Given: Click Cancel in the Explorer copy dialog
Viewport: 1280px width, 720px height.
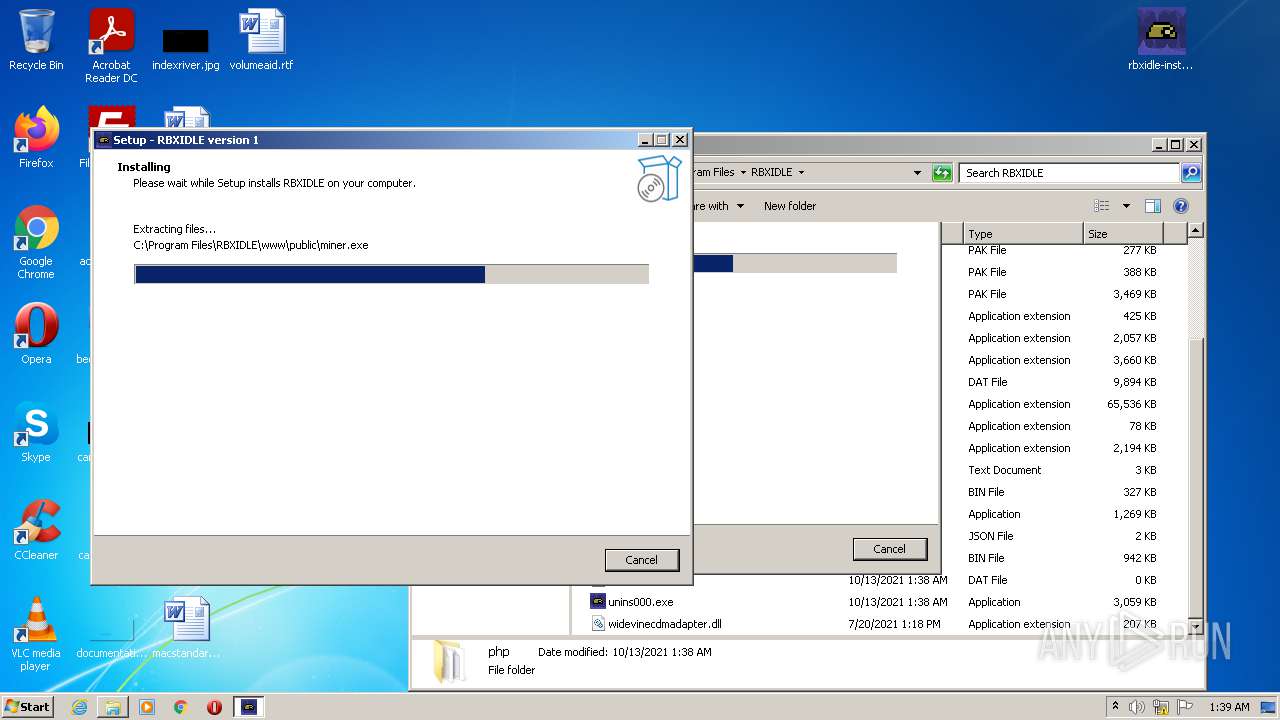Looking at the screenshot, I should [889, 549].
